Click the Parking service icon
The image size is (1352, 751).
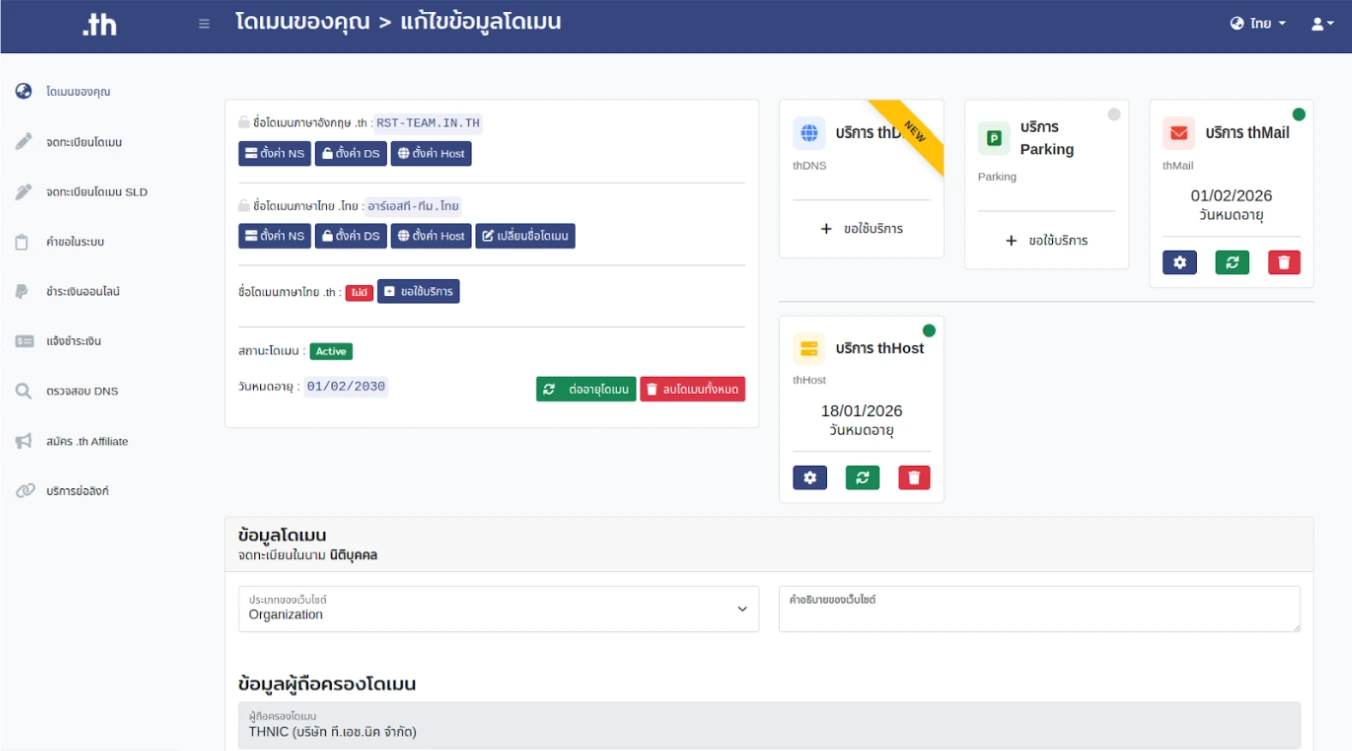click(993, 139)
